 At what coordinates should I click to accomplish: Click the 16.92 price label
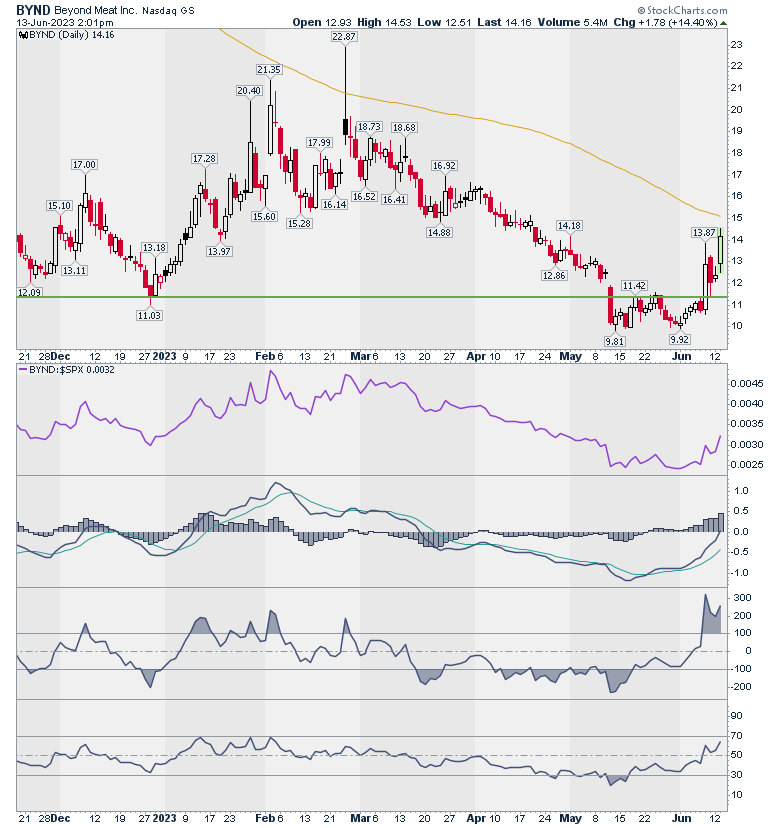pyautogui.click(x=444, y=165)
